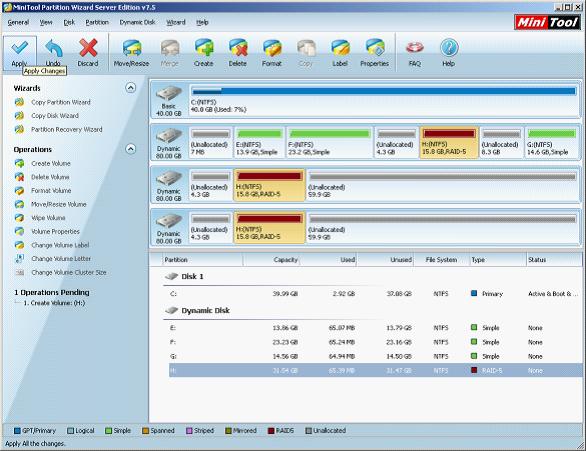Click the Create toolbar icon
The image size is (586, 451).
tap(204, 52)
